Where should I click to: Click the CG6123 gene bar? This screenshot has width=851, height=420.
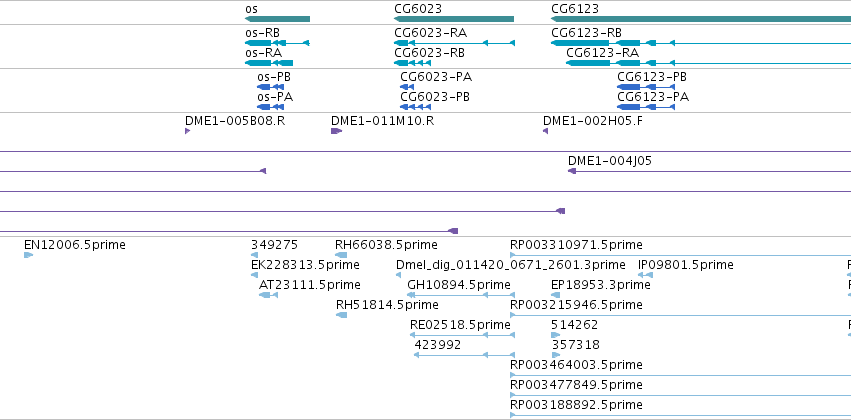(x=701, y=19)
